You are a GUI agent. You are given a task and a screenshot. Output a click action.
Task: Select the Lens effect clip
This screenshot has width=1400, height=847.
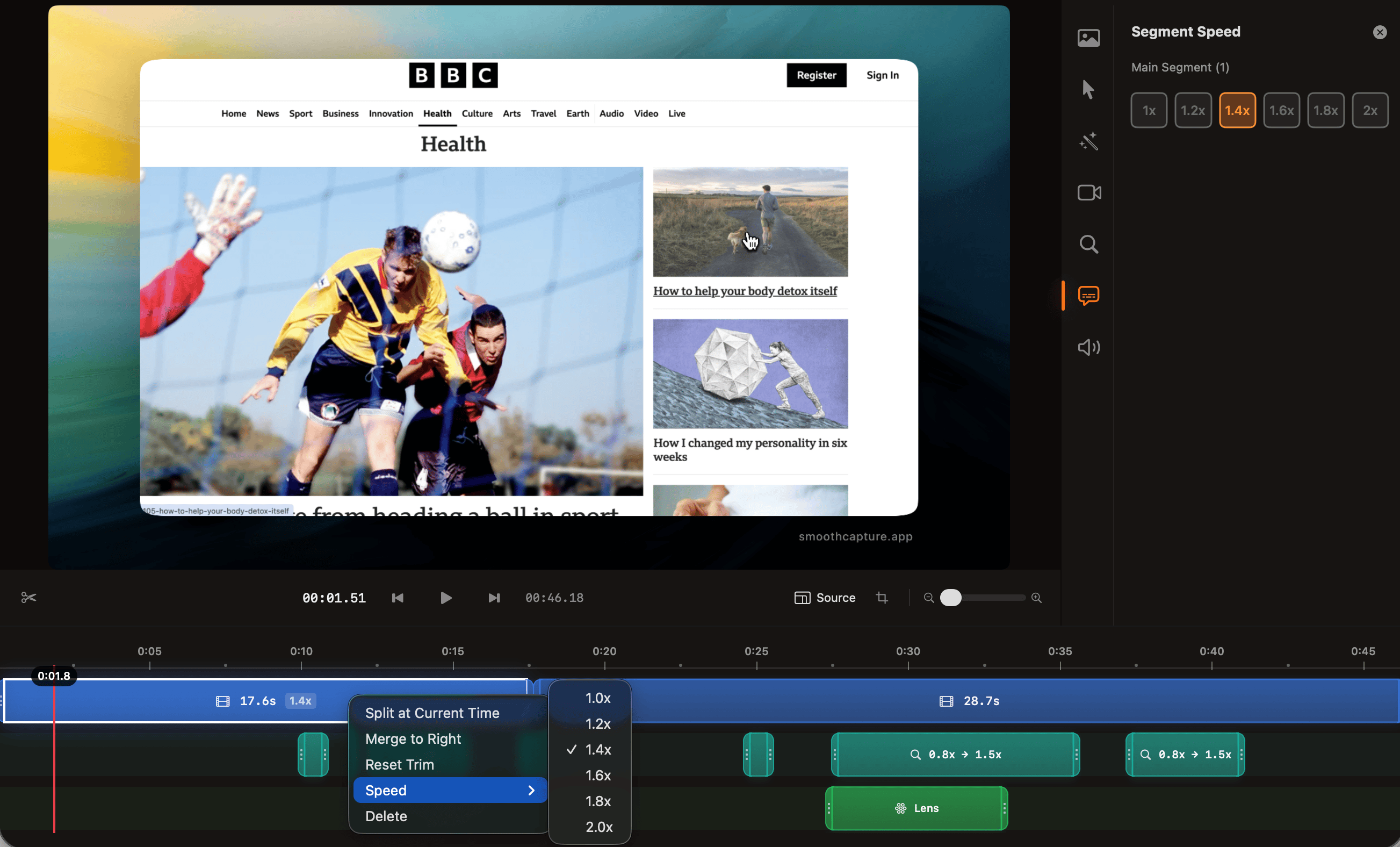pyautogui.click(x=916, y=808)
